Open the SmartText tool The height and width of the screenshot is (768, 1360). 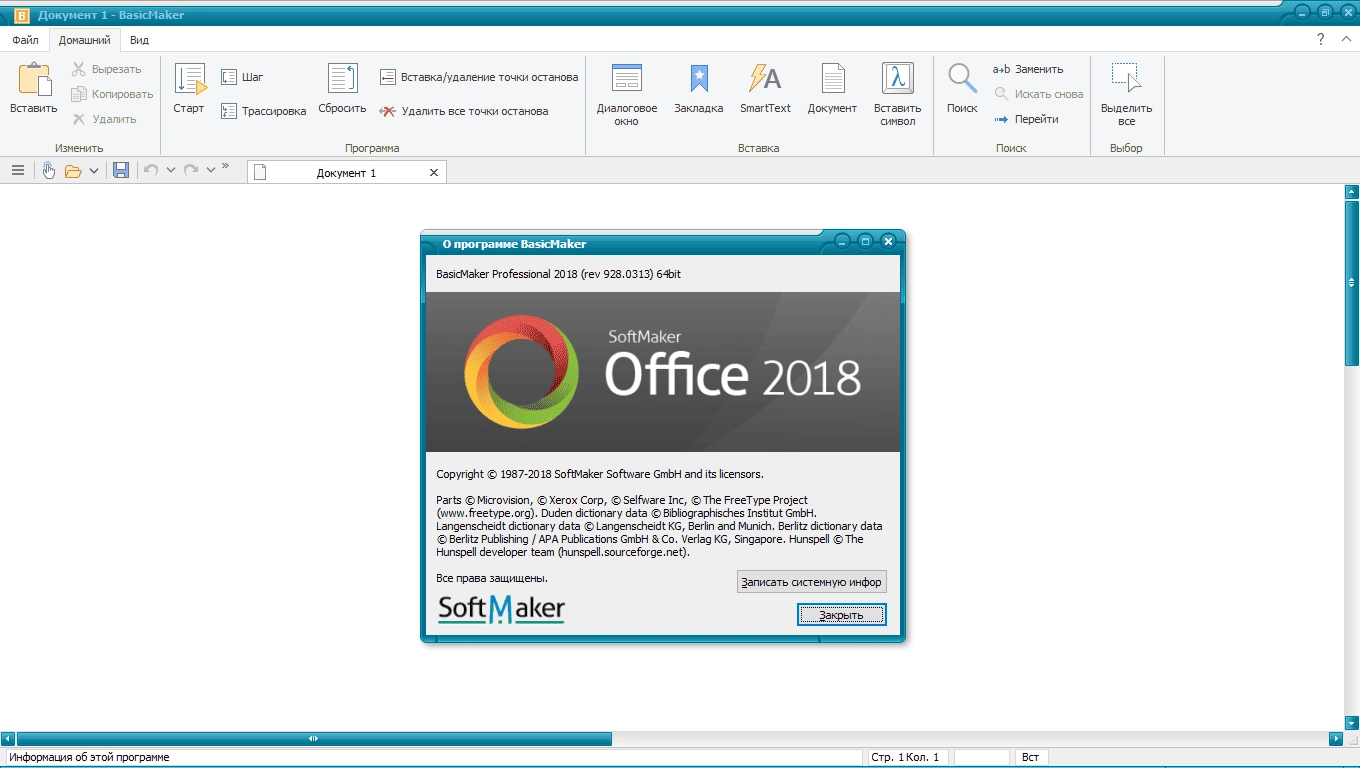point(765,88)
